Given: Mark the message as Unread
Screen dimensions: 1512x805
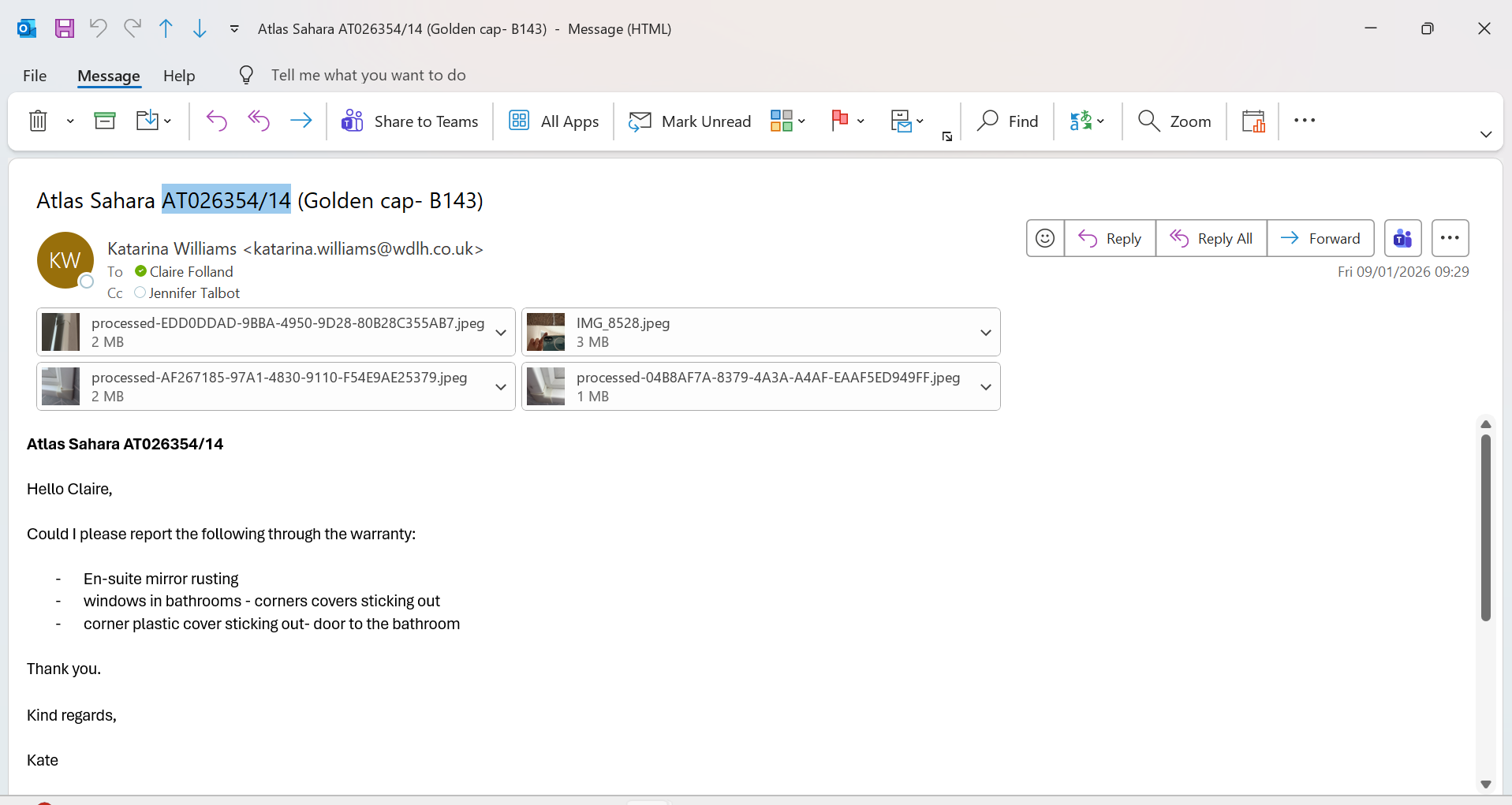Looking at the screenshot, I should coord(690,121).
